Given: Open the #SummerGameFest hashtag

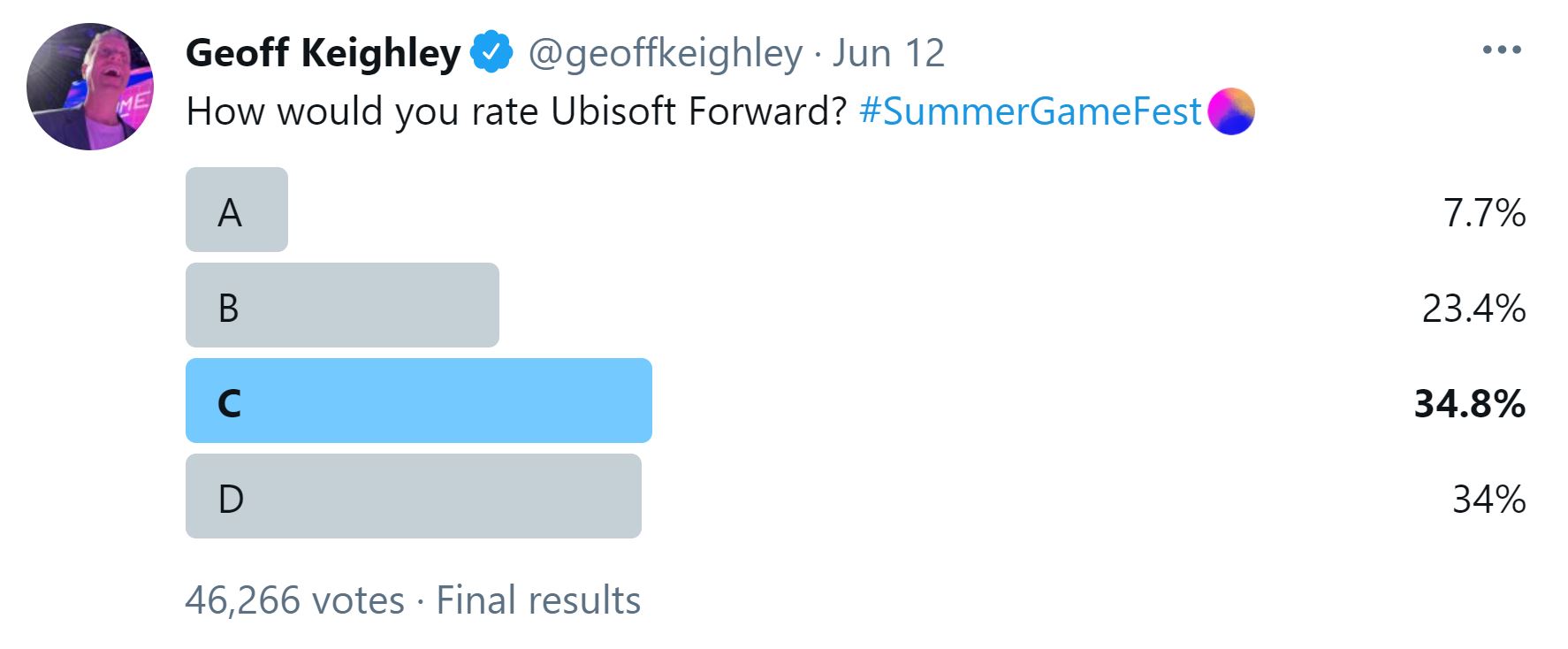Looking at the screenshot, I should tap(1030, 111).
